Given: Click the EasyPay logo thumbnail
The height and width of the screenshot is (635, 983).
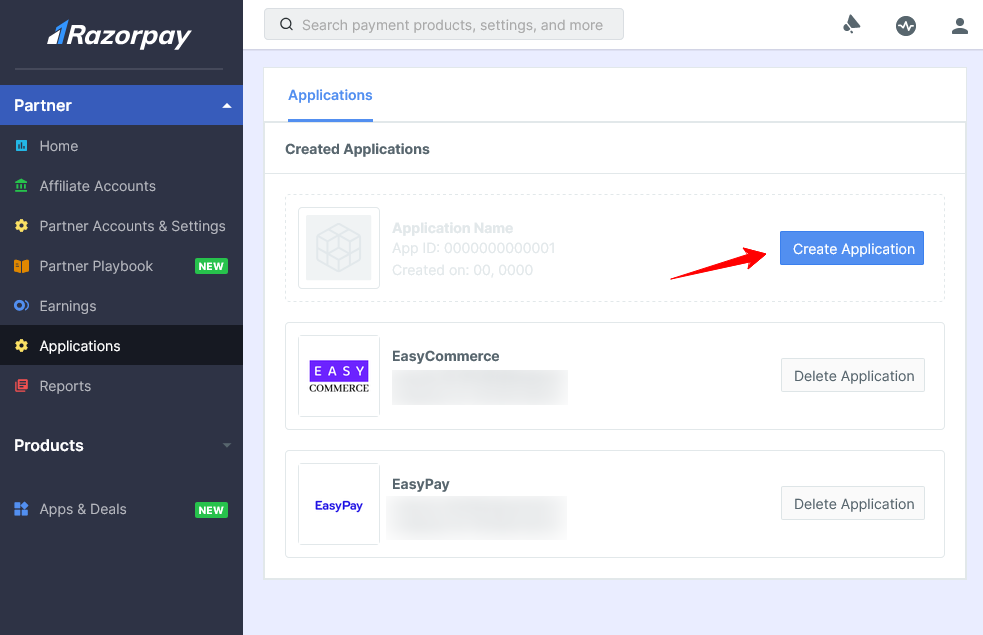Looking at the screenshot, I should pyautogui.click(x=339, y=504).
